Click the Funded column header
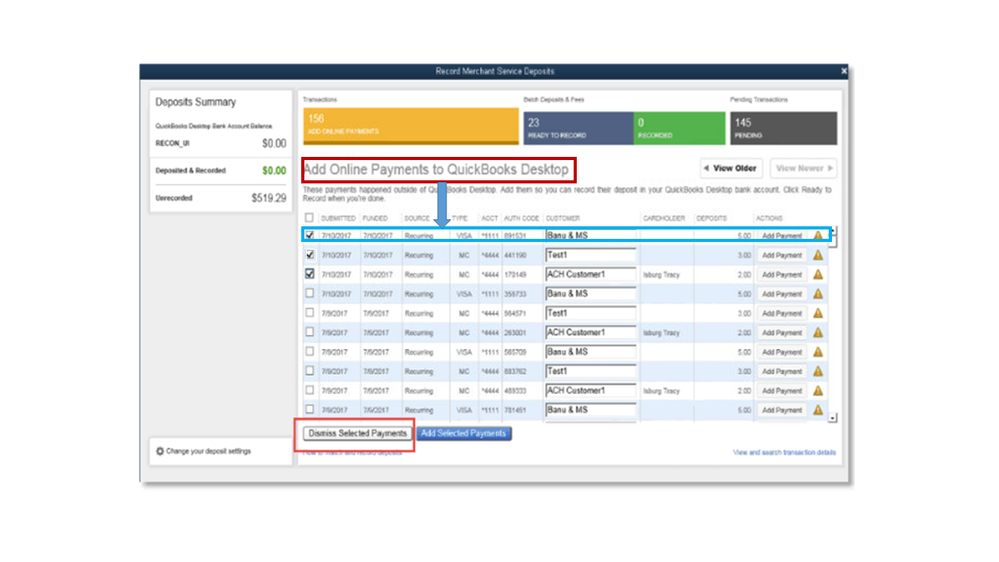 (x=375, y=218)
